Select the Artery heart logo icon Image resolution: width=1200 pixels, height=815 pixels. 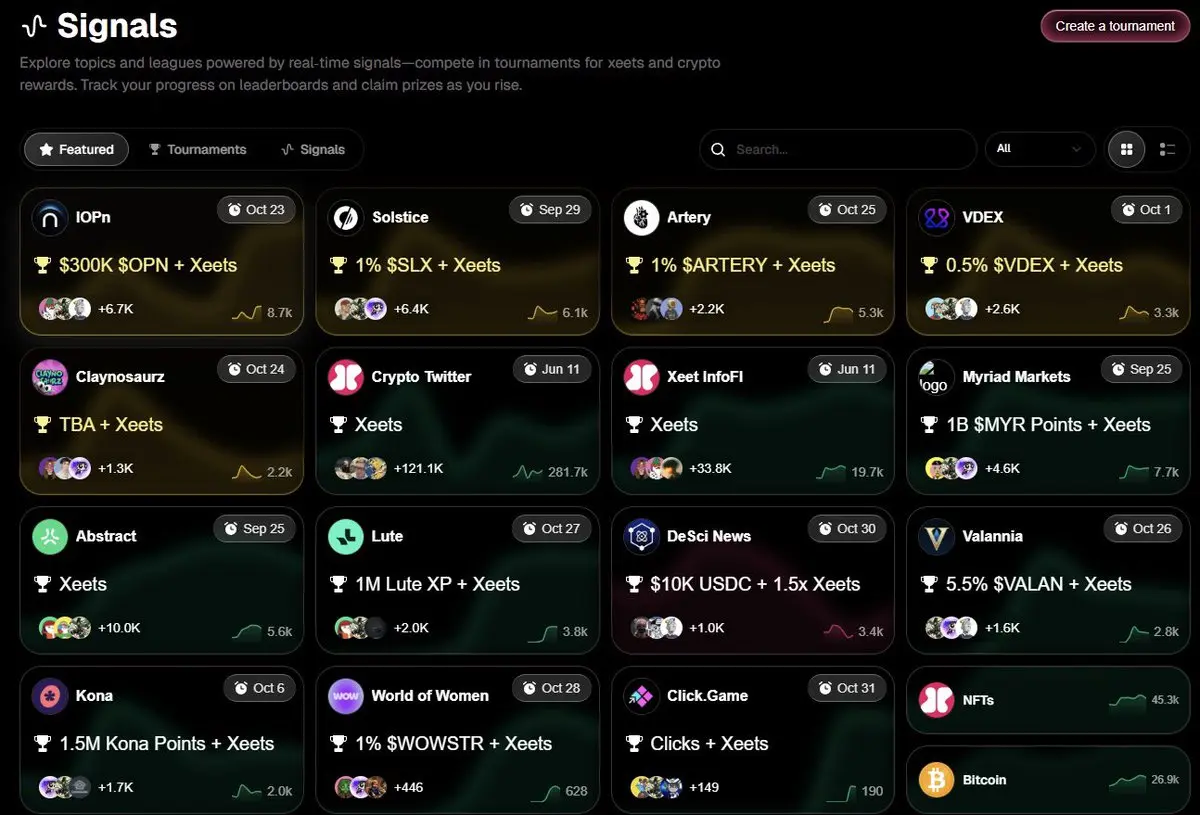pos(642,217)
